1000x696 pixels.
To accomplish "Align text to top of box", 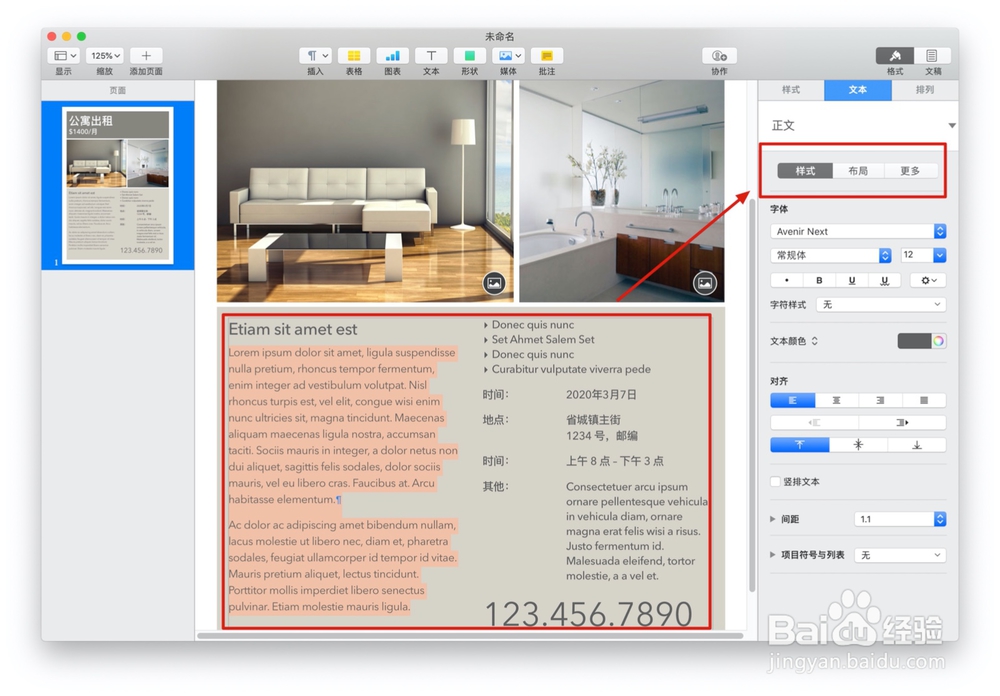I will (800, 445).
